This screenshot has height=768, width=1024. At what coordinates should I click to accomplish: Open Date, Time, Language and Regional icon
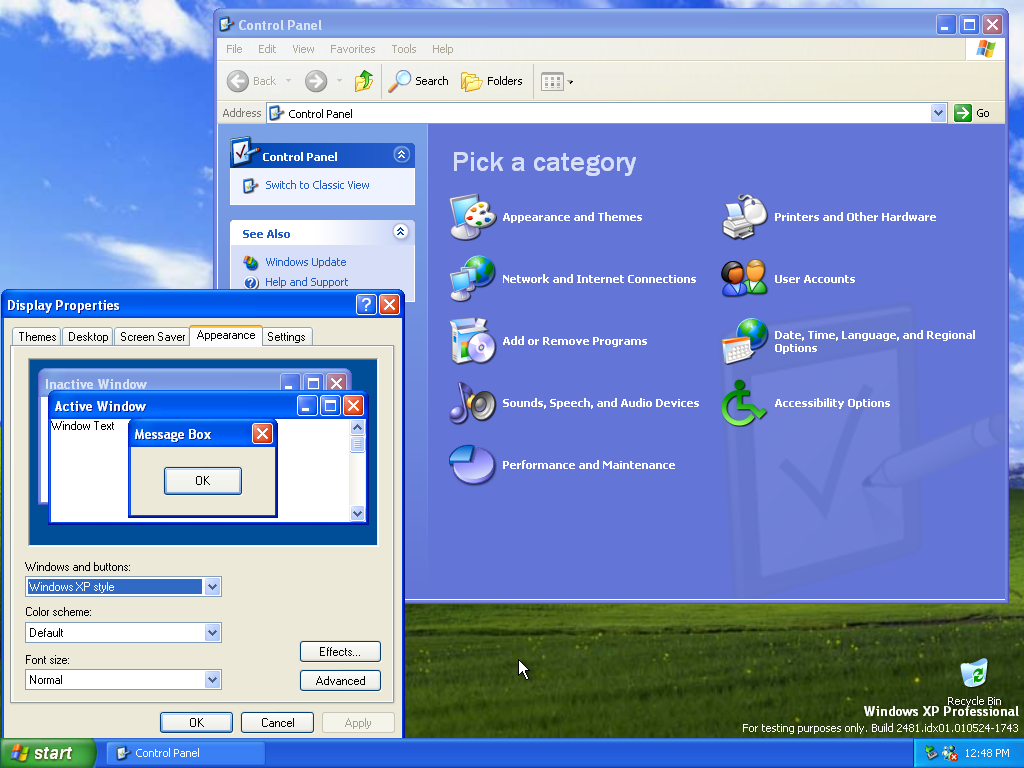[744, 341]
